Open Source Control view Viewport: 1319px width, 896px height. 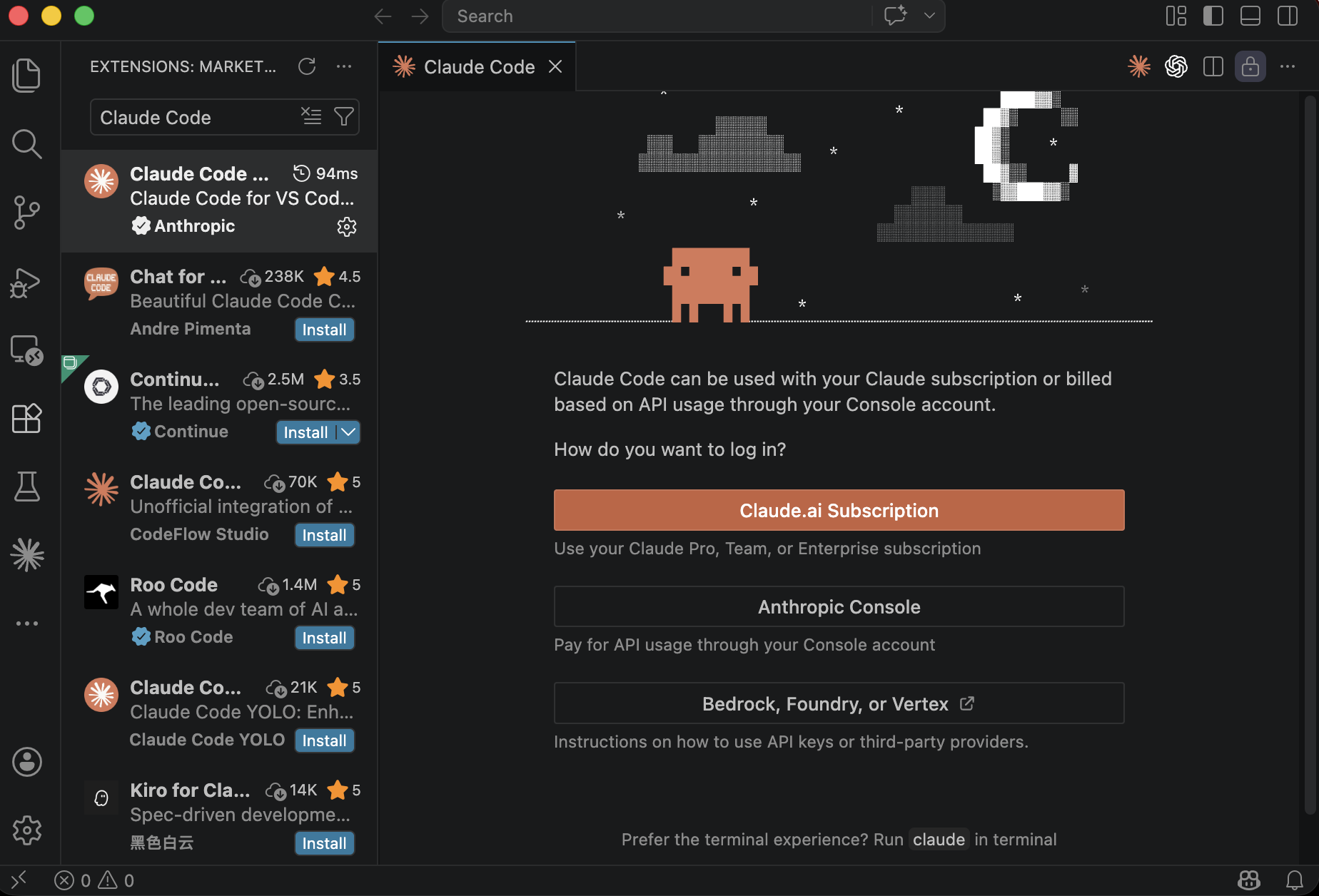[26, 213]
